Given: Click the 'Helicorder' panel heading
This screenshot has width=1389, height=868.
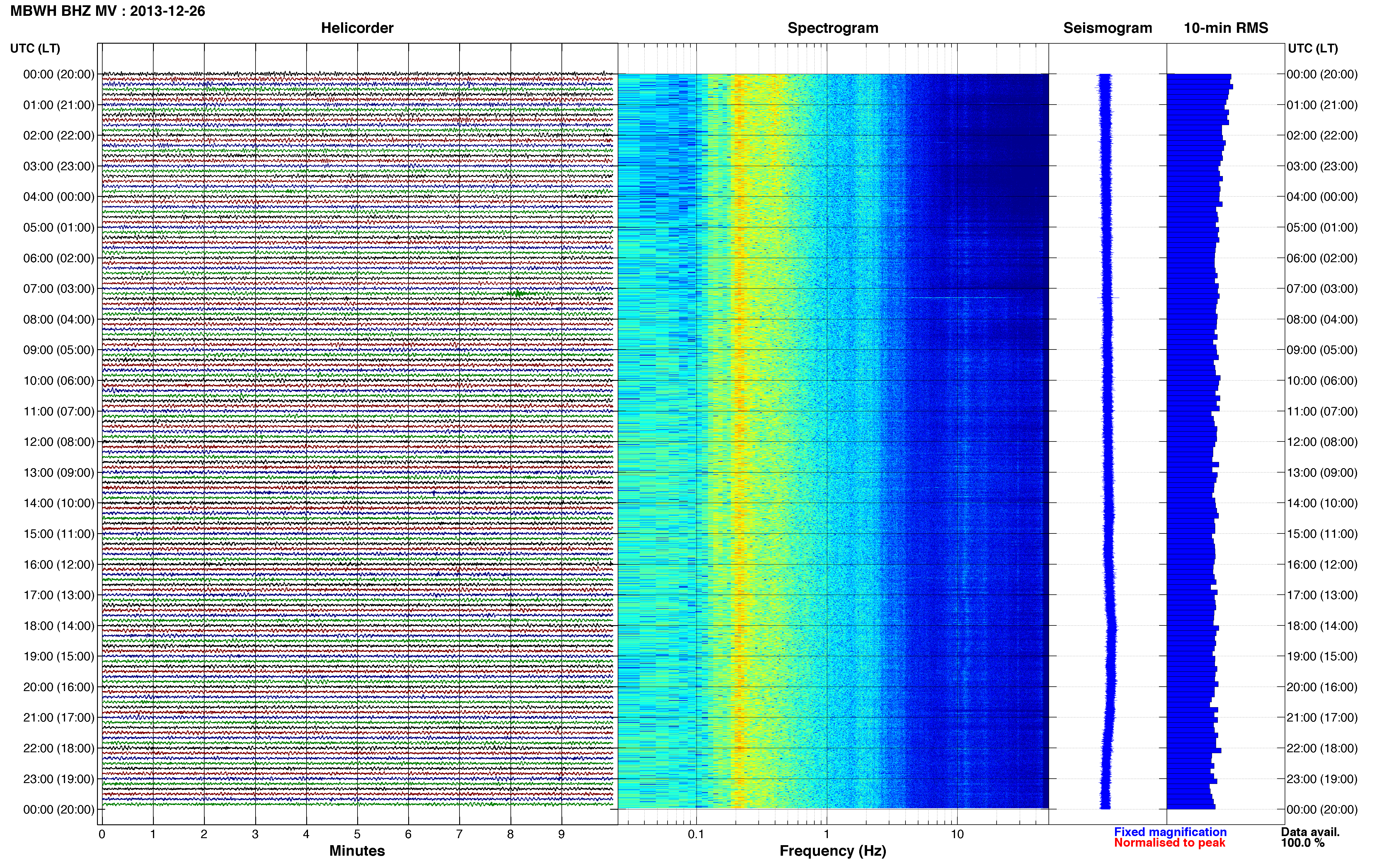Looking at the screenshot, I should (357, 28).
